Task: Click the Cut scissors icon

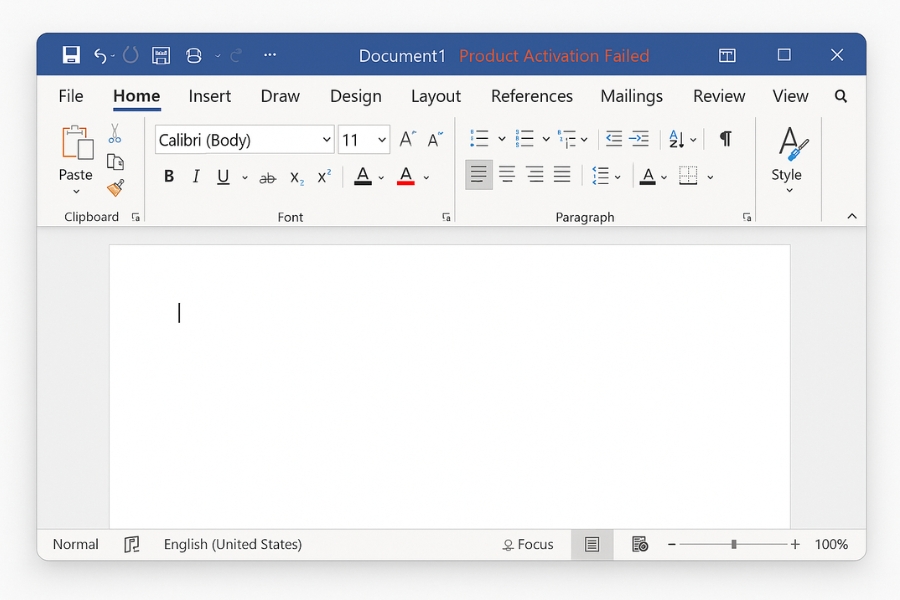Action: 115,133
